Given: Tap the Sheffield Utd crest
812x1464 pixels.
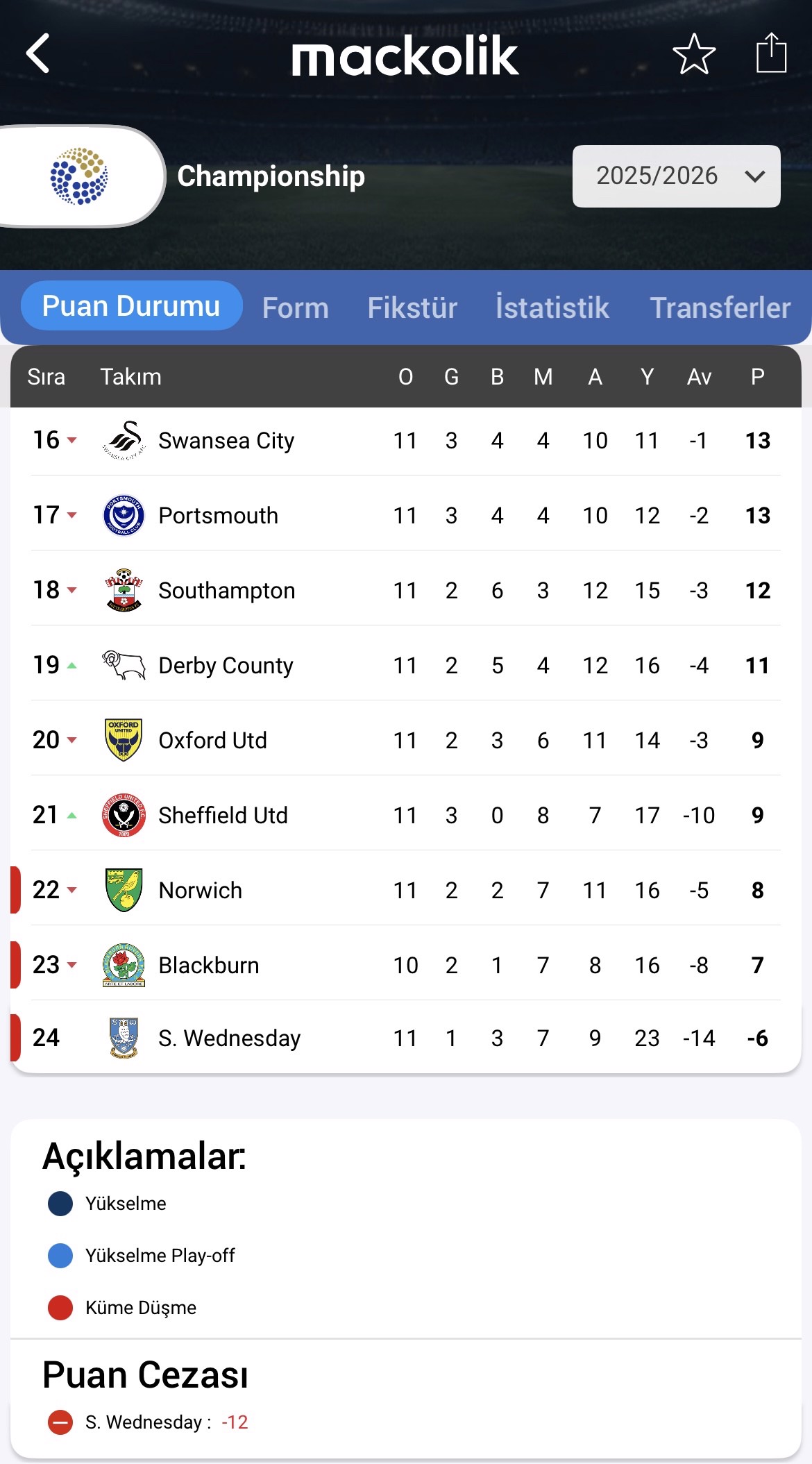Looking at the screenshot, I should click(124, 815).
